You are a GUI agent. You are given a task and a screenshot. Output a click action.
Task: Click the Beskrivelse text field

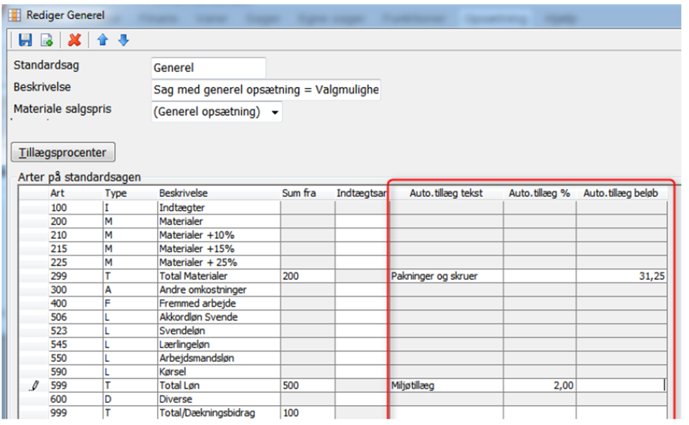tap(265, 90)
